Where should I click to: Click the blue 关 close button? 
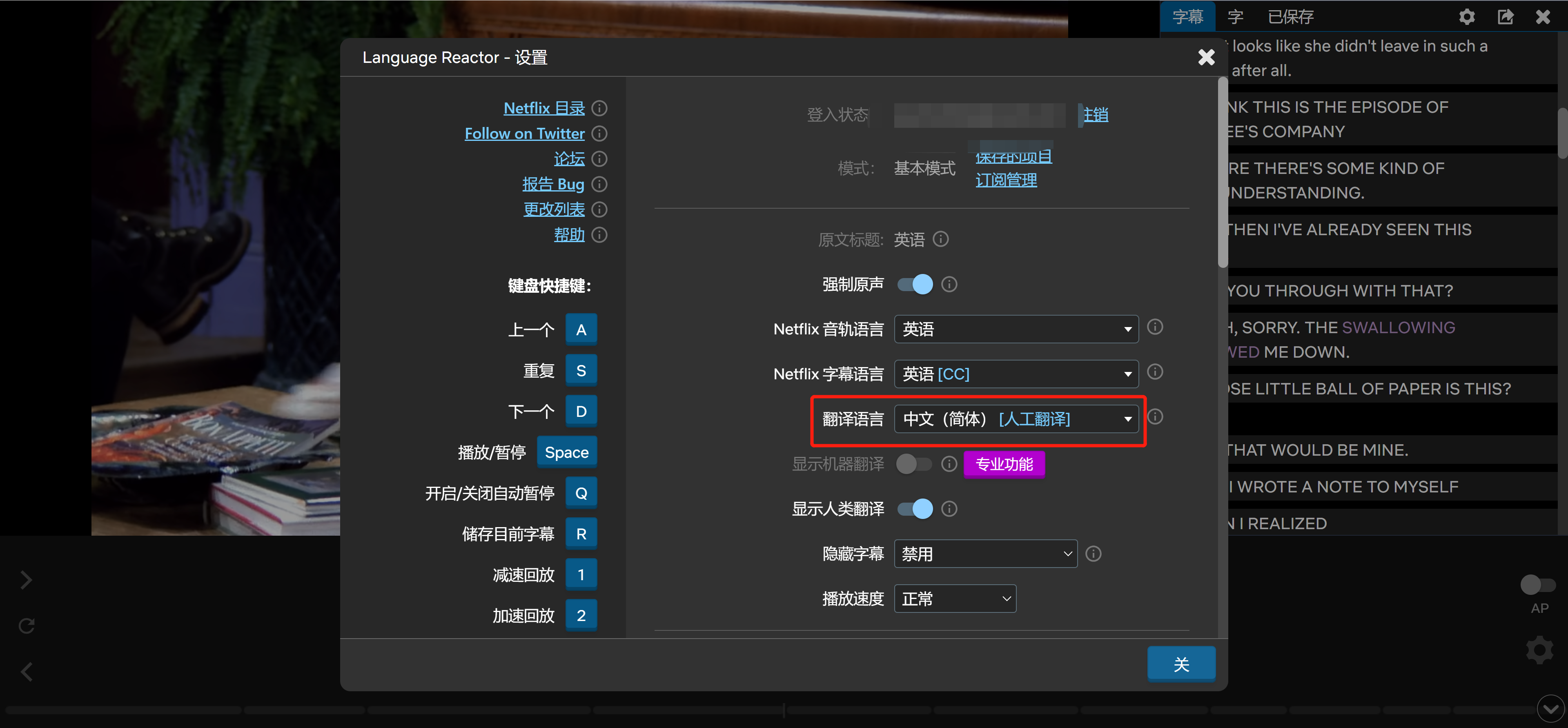1181,664
